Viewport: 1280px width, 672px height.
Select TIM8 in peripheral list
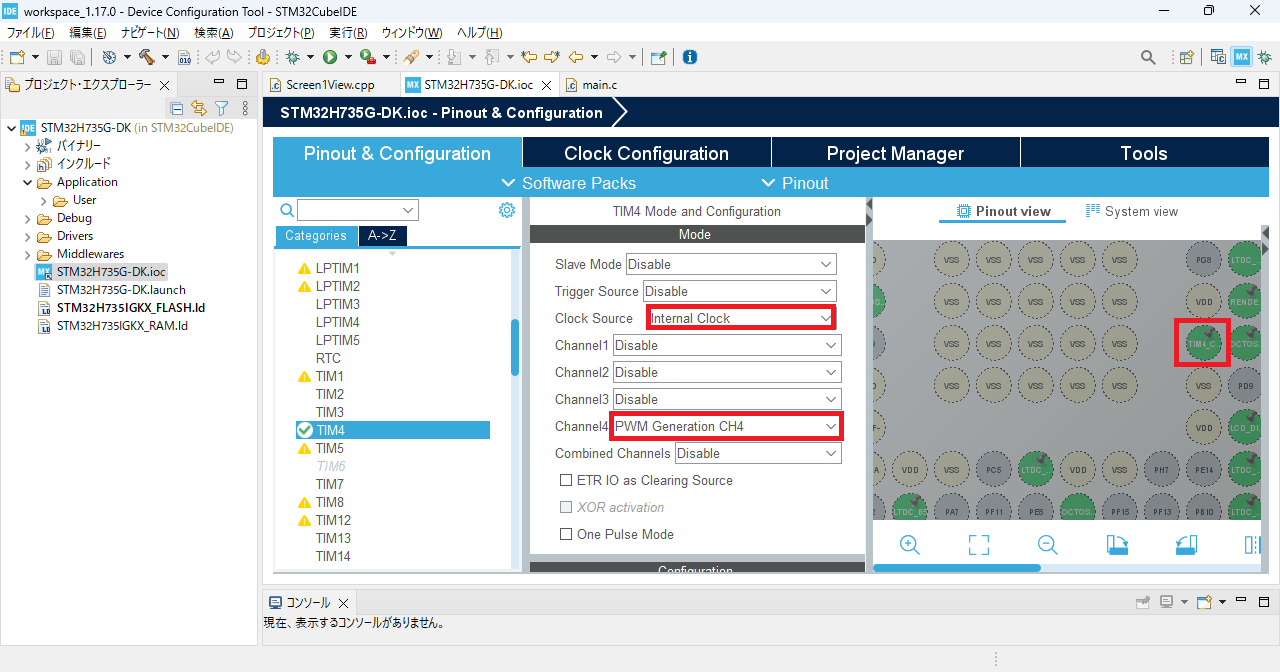click(x=330, y=502)
